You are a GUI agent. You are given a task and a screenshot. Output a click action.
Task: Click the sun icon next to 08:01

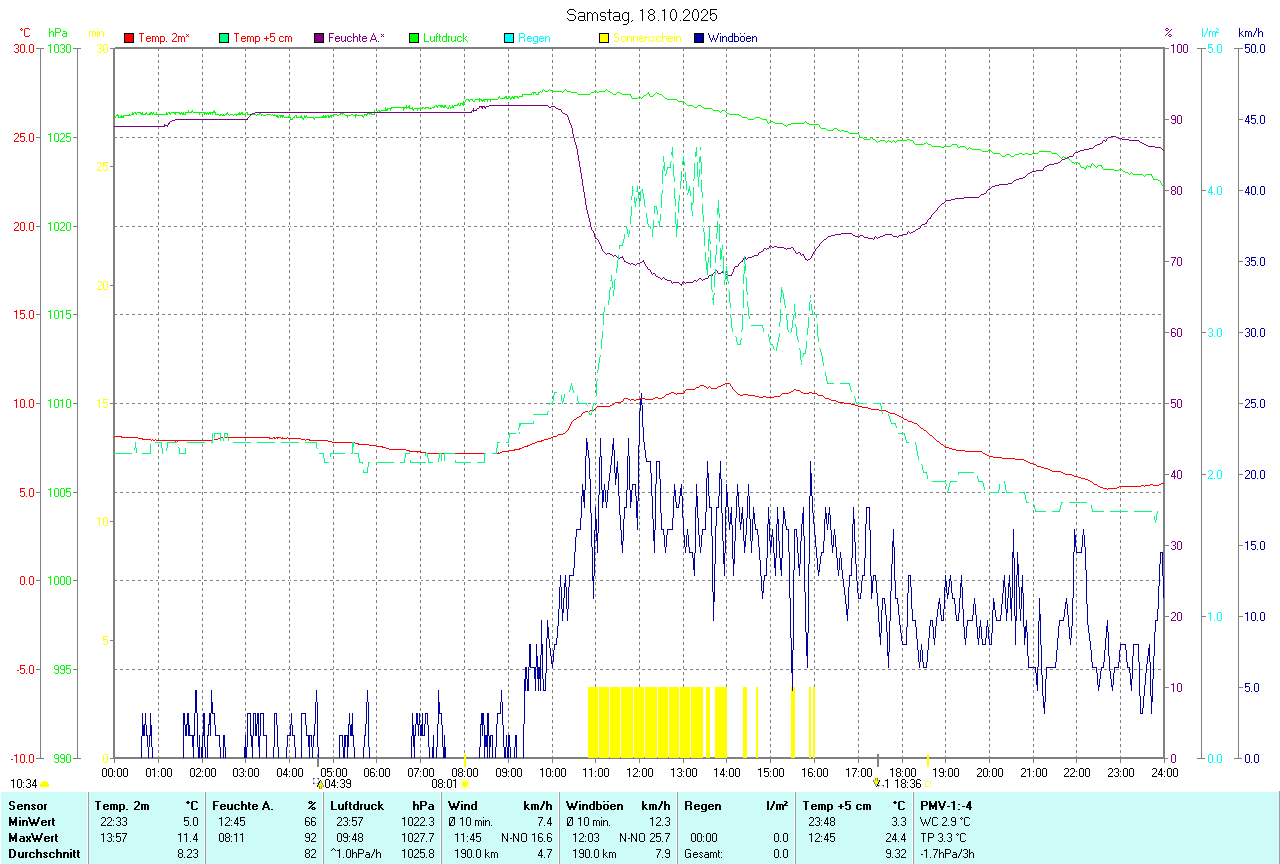pyautogui.click(x=465, y=785)
